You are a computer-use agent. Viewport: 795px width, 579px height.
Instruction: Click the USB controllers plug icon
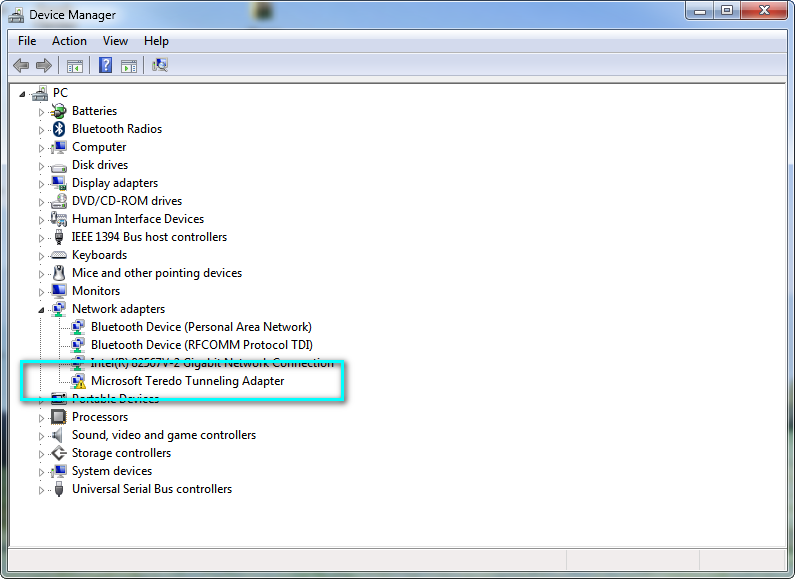click(x=59, y=489)
